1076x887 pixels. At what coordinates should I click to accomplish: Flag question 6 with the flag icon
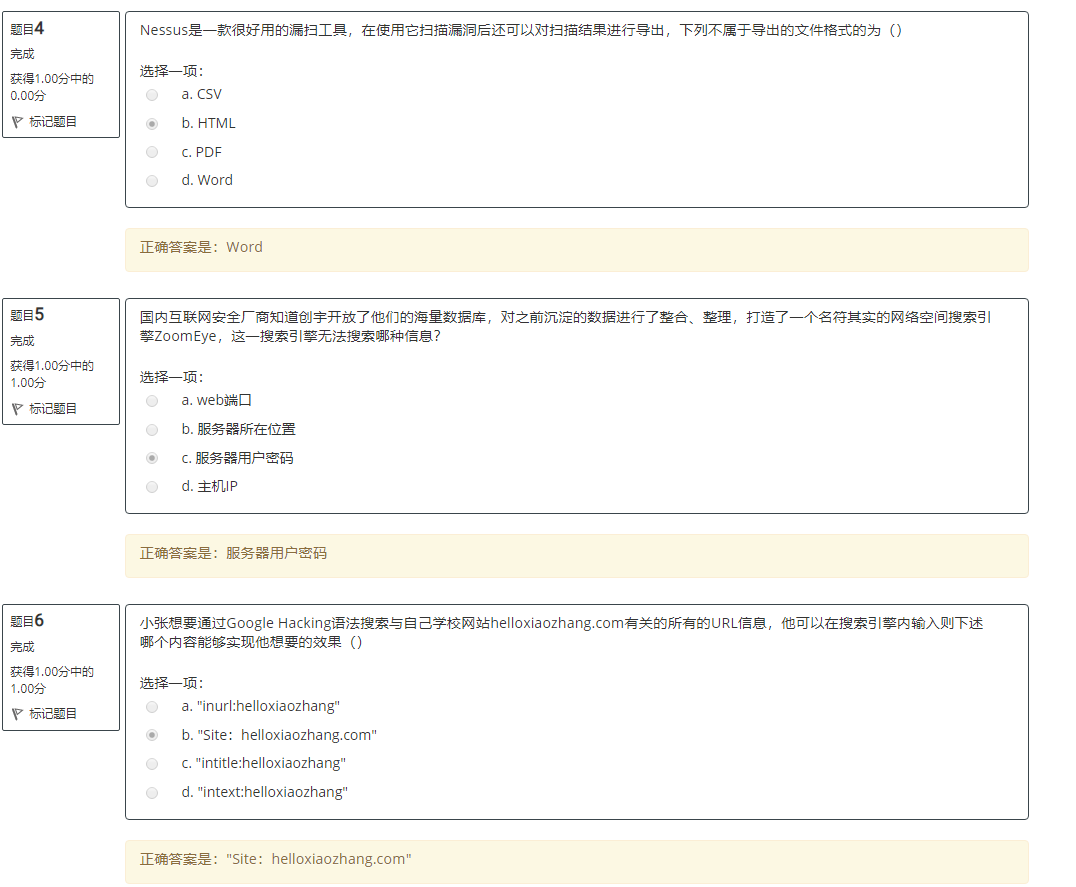pos(19,713)
